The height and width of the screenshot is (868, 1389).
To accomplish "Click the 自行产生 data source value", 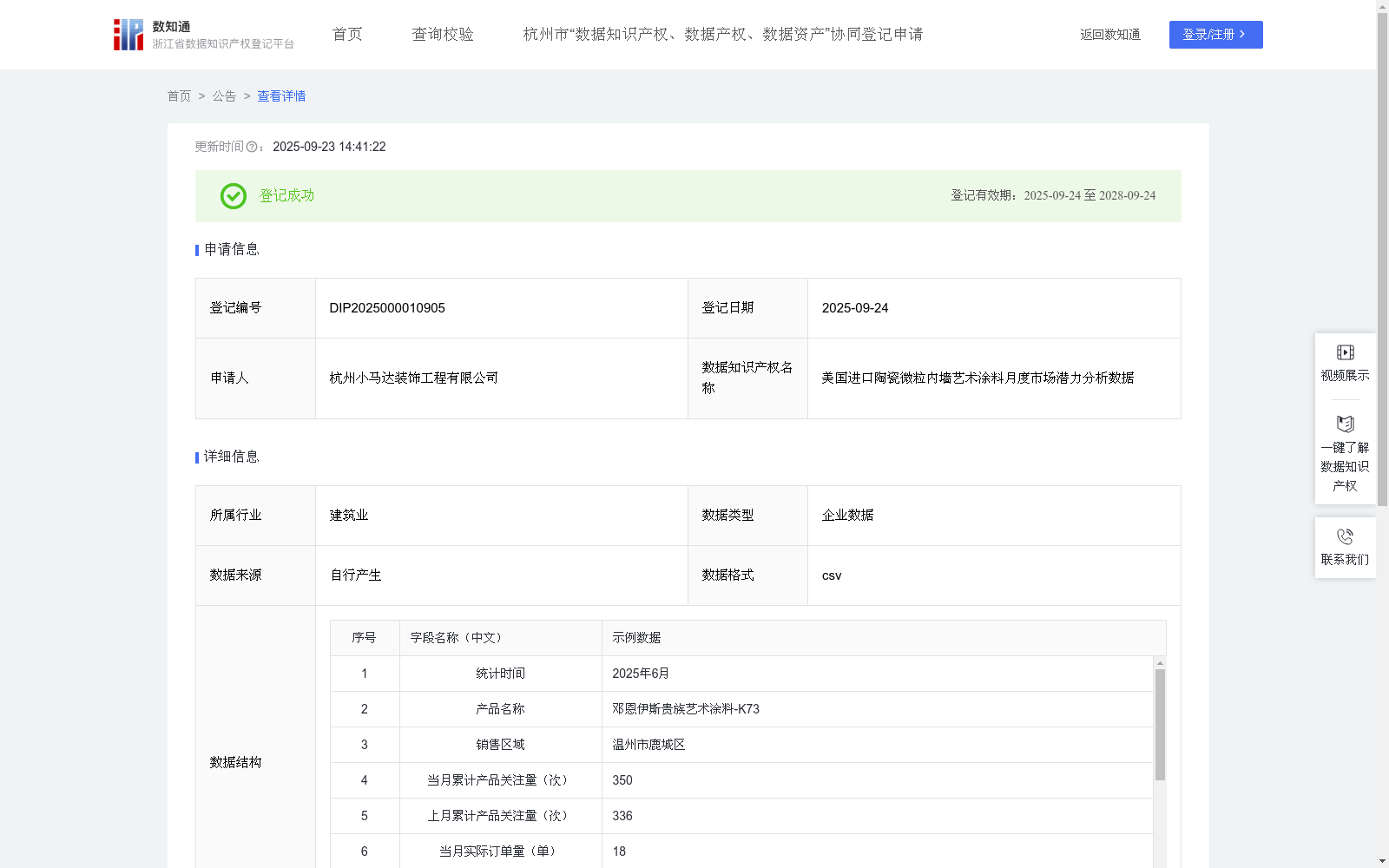I will point(355,575).
